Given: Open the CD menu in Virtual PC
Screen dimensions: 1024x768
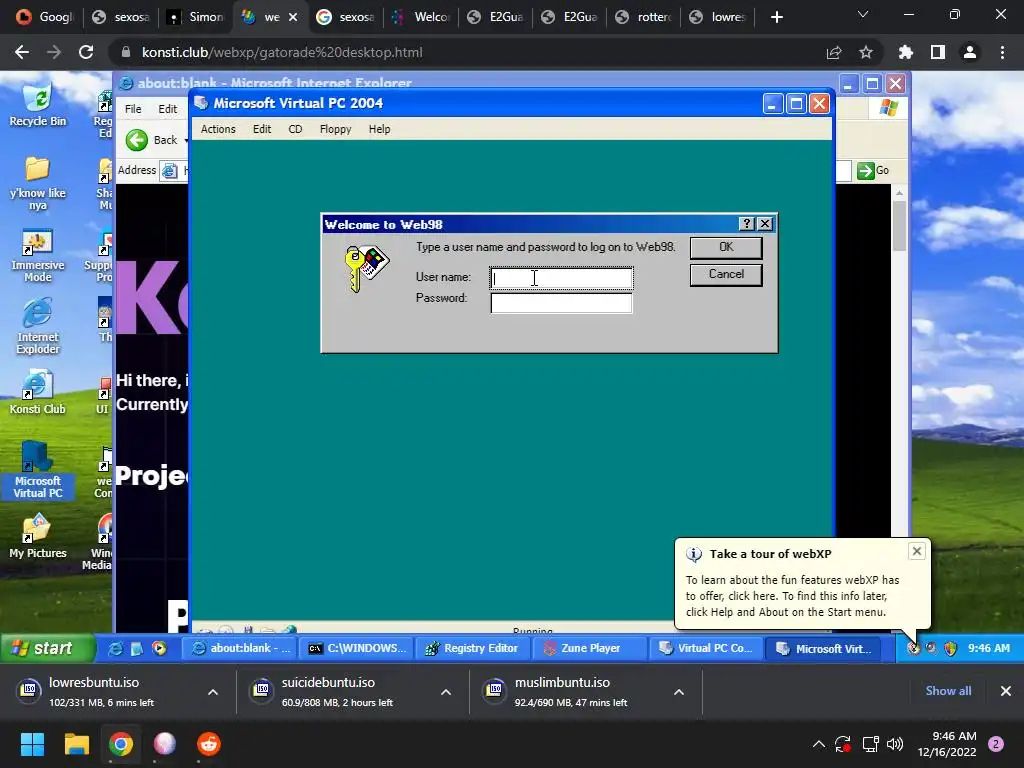Looking at the screenshot, I should click(x=295, y=129).
